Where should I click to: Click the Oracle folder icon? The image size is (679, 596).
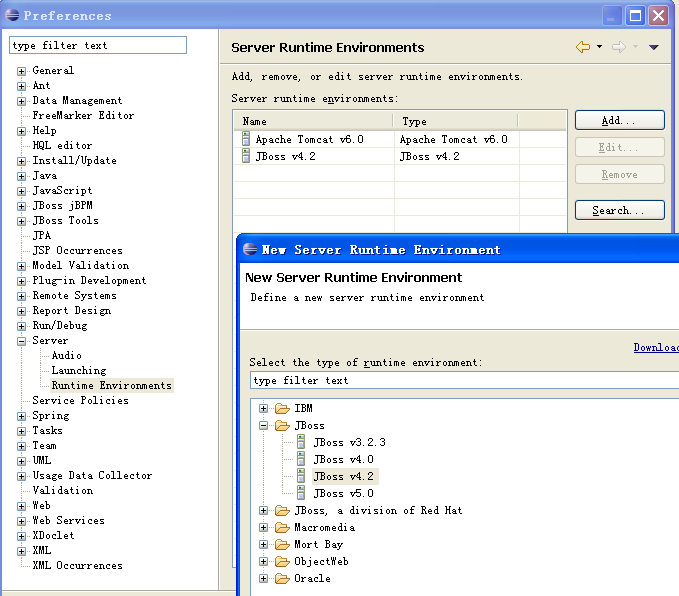[x=282, y=579]
